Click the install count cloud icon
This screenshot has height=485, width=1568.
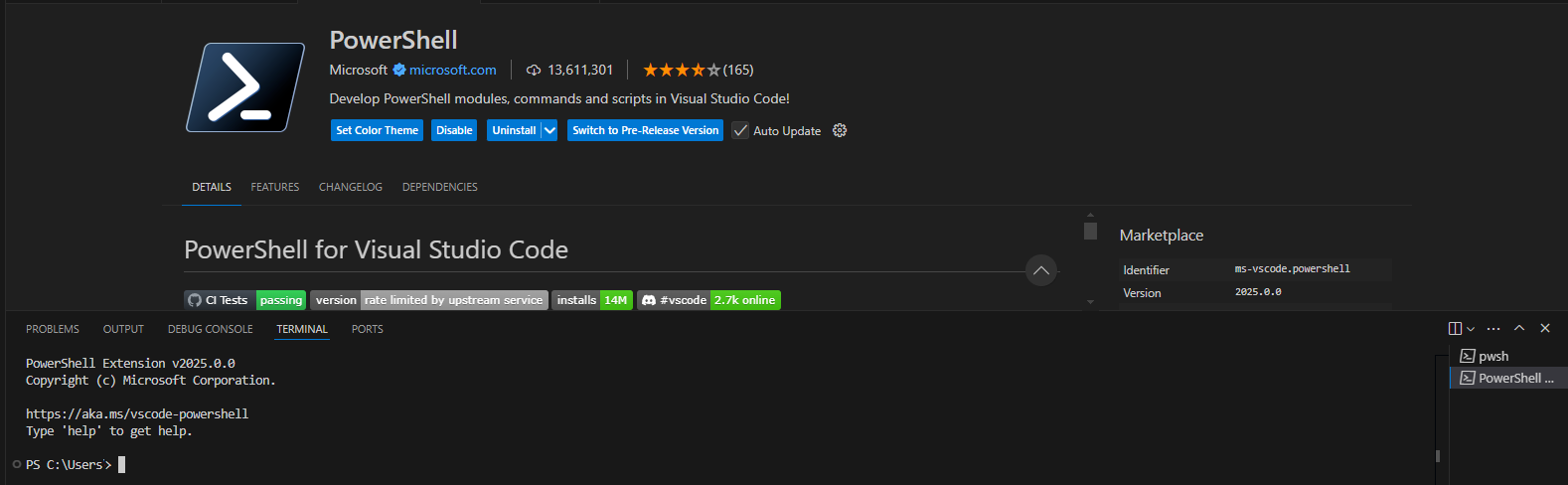click(x=534, y=70)
